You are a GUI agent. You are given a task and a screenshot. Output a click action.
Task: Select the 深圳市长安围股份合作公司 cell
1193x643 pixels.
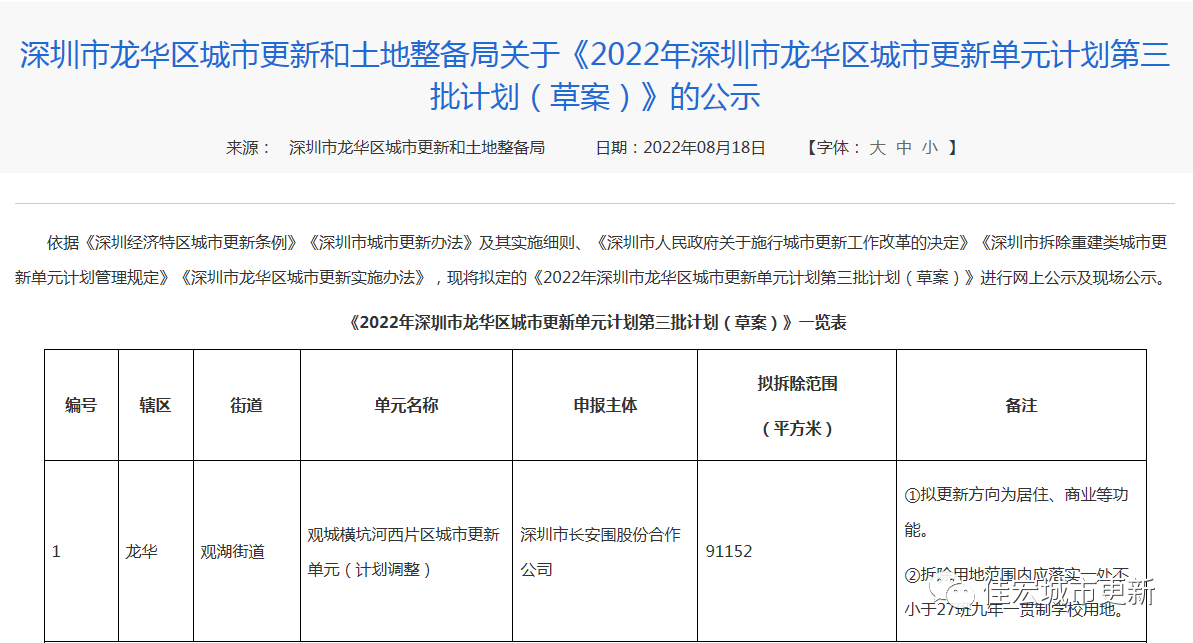[600, 552]
